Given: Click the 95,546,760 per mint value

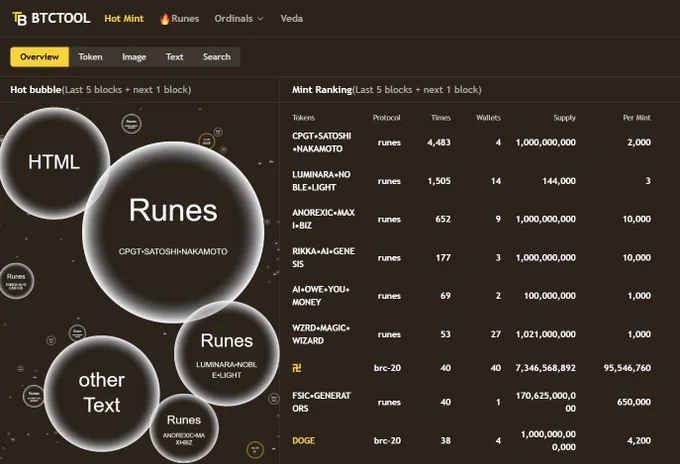Looking at the screenshot, I should [627, 368].
